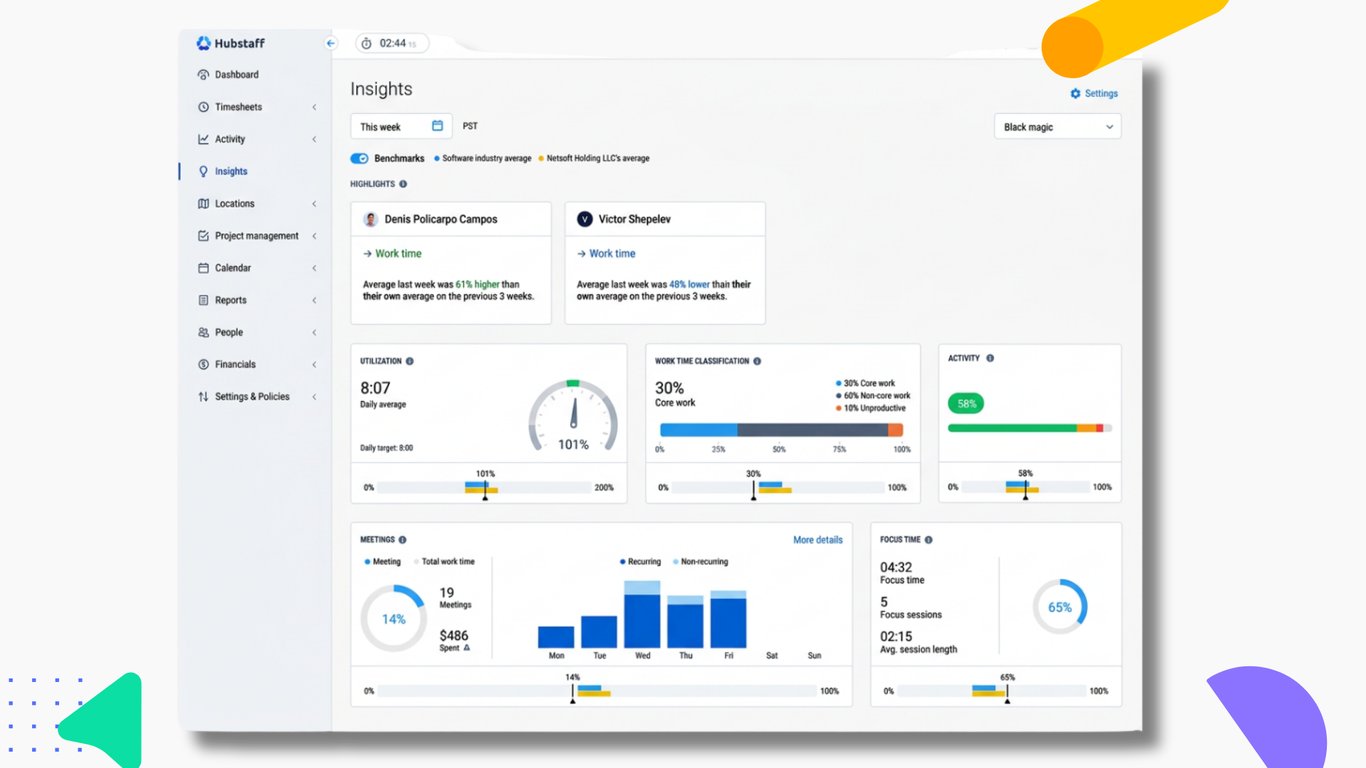Expand the Project management submenu chevron
The image size is (1366, 768).
(314, 236)
